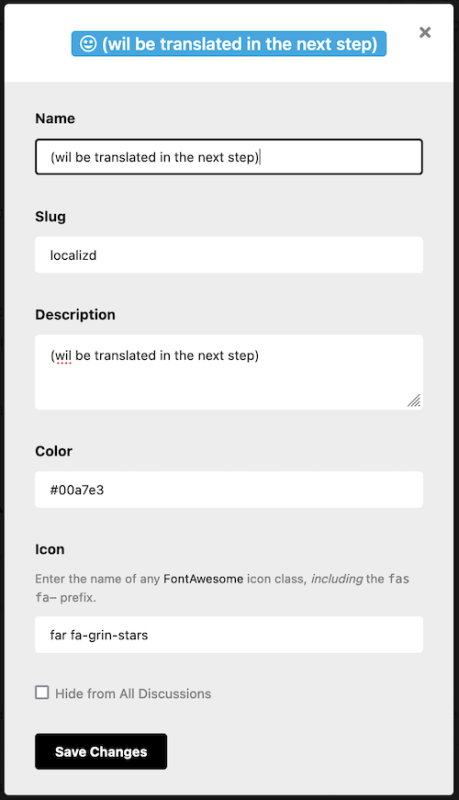This screenshot has width=459, height=800.
Task: Click the Color field label
Action: click(x=54, y=451)
